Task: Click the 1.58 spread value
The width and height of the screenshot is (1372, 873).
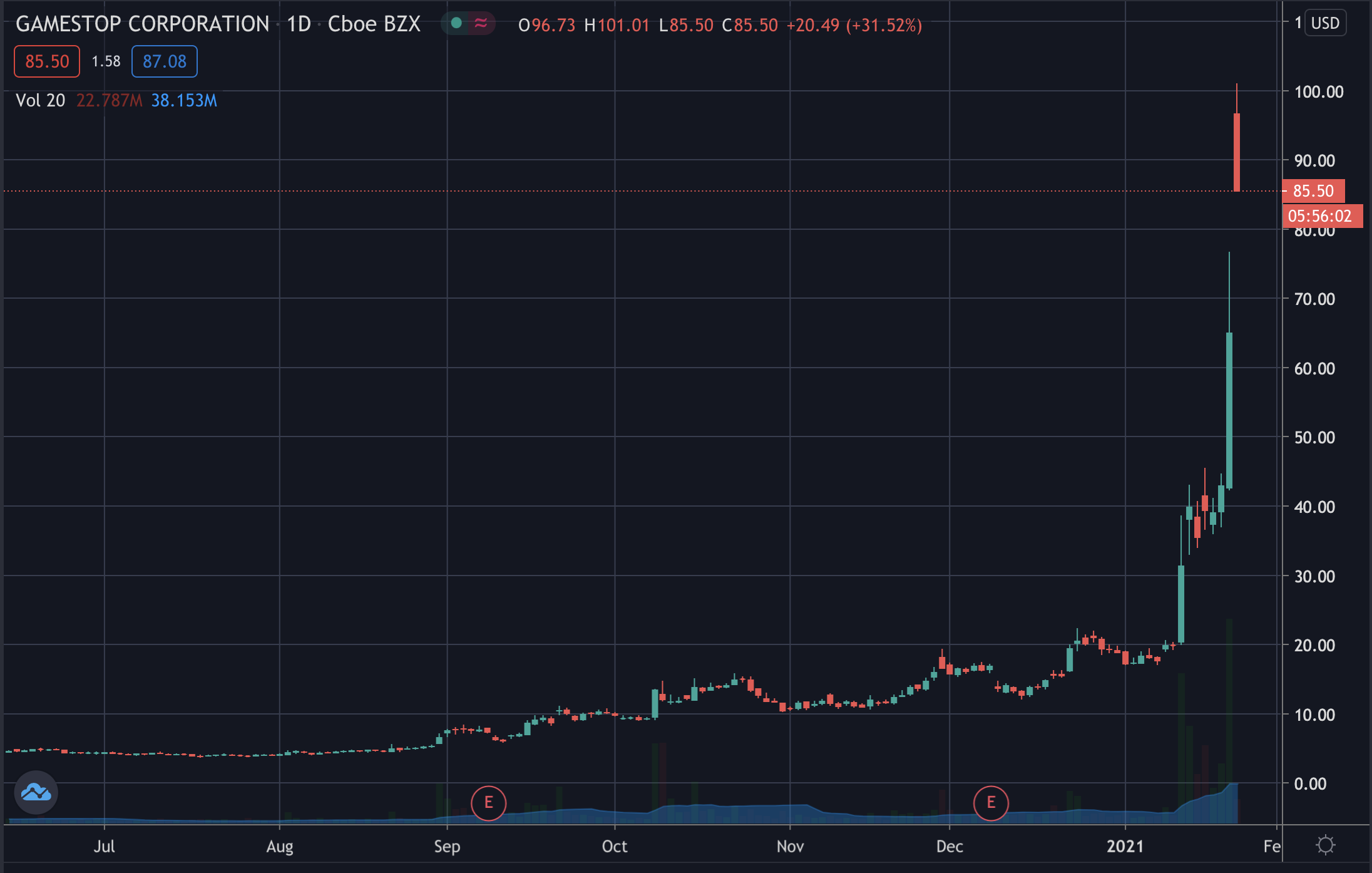Action: [x=106, y=61]
